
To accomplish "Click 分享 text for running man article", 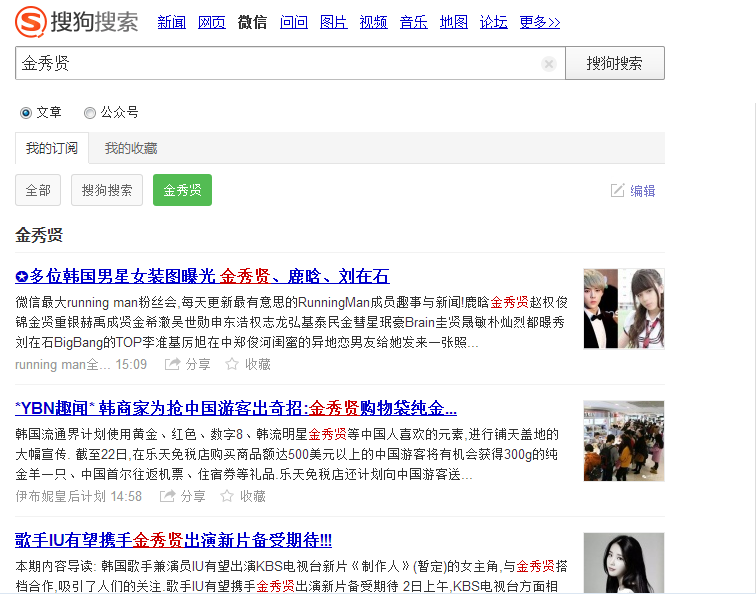I will tap(198, 364).
